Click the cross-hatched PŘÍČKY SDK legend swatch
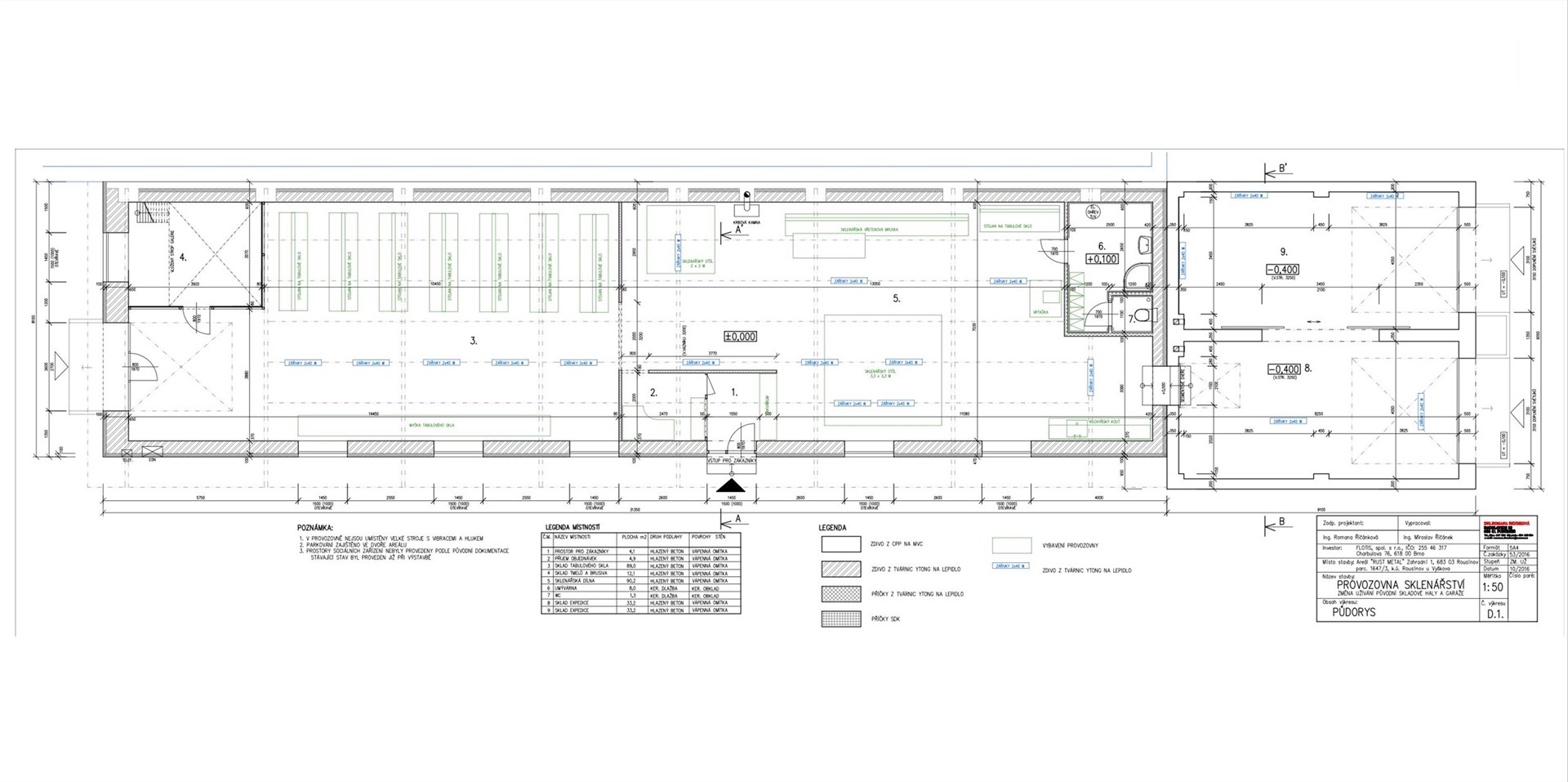 841,619
